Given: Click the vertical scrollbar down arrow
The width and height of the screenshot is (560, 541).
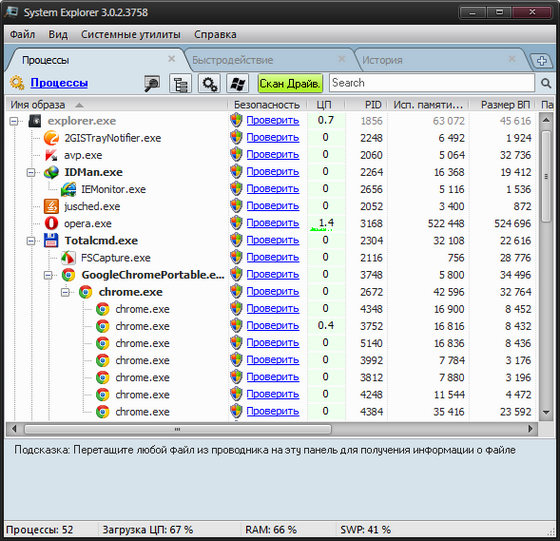Looking at the screenshot, I should pyautogui.click(x=546, y=412).
